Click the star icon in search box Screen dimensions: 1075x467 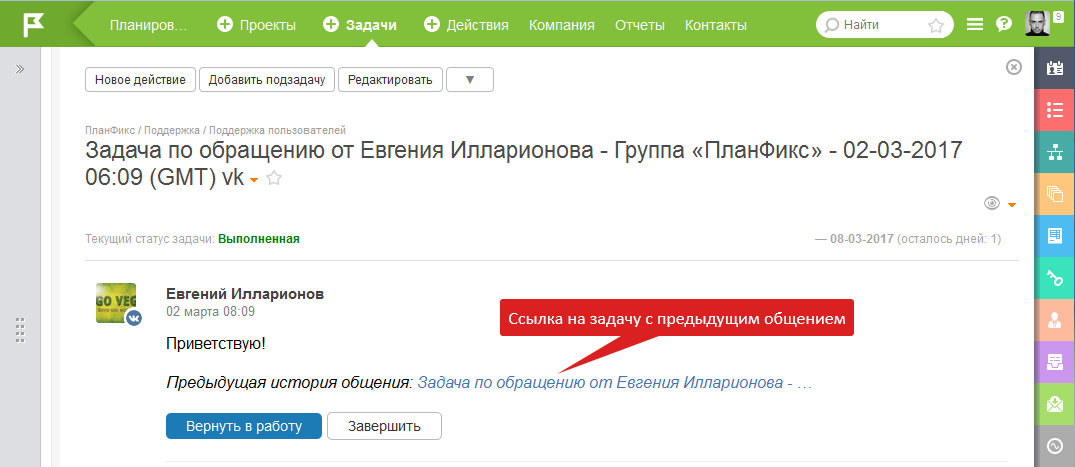935,26
